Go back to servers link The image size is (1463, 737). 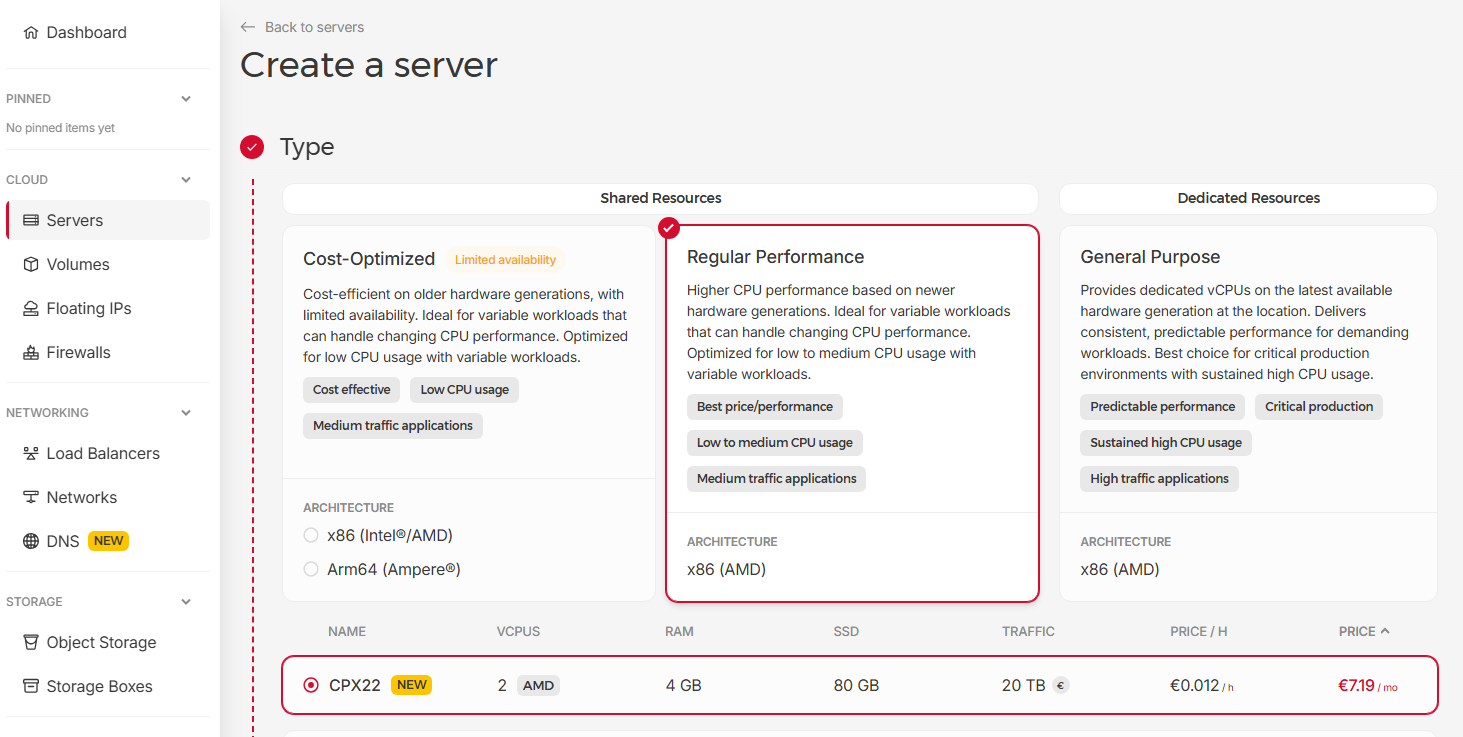pos(303,27)
